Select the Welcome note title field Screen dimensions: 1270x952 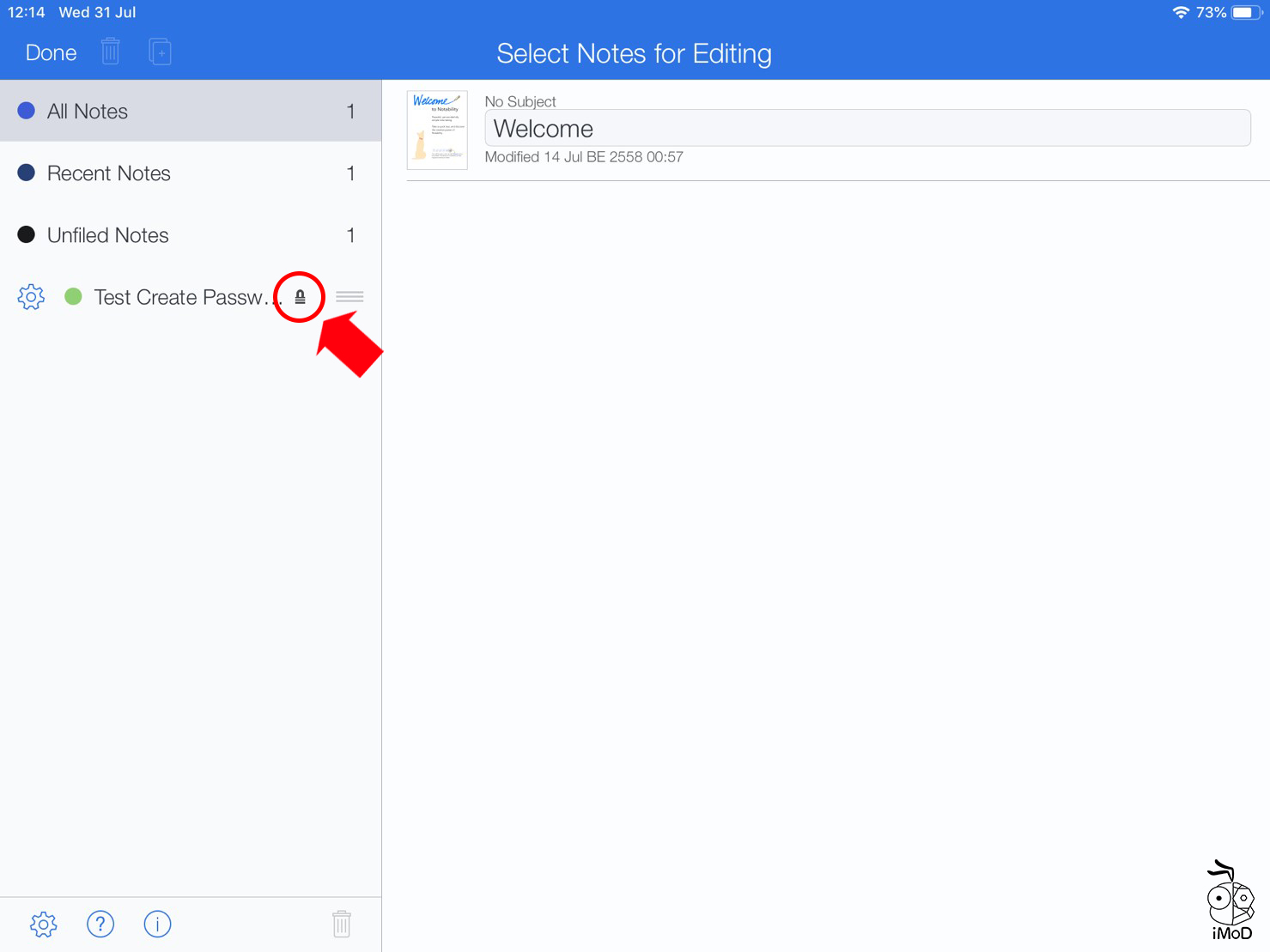pos(868,127)
